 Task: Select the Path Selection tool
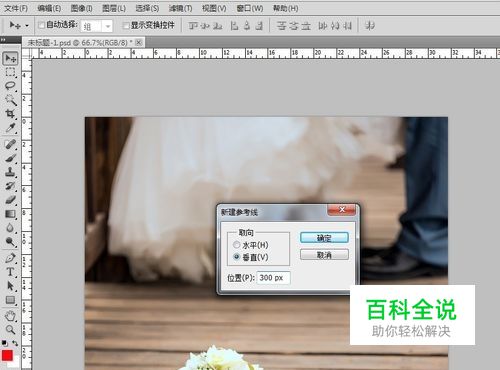(10, 286)
